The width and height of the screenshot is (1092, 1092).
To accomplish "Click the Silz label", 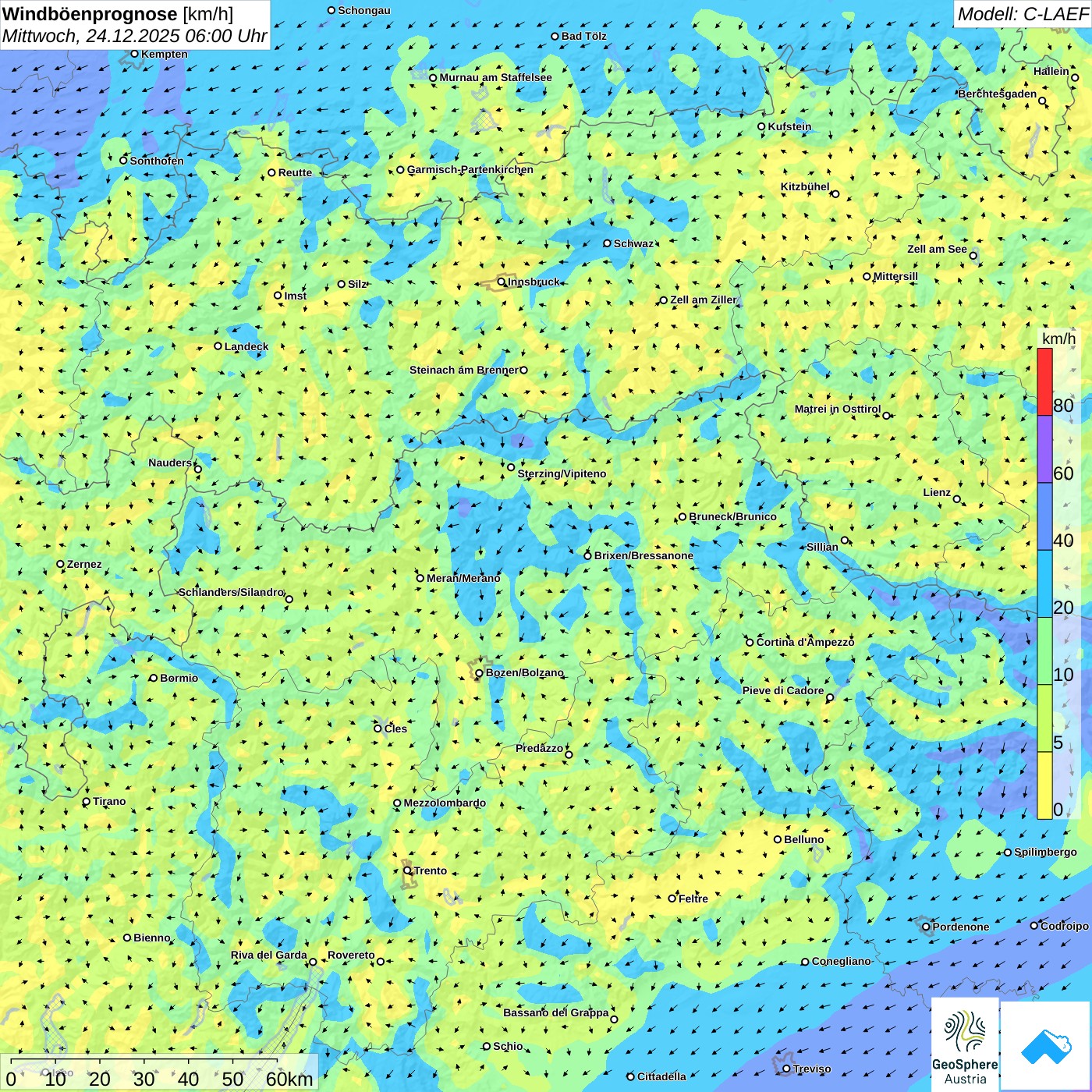I will coord(357,284).
